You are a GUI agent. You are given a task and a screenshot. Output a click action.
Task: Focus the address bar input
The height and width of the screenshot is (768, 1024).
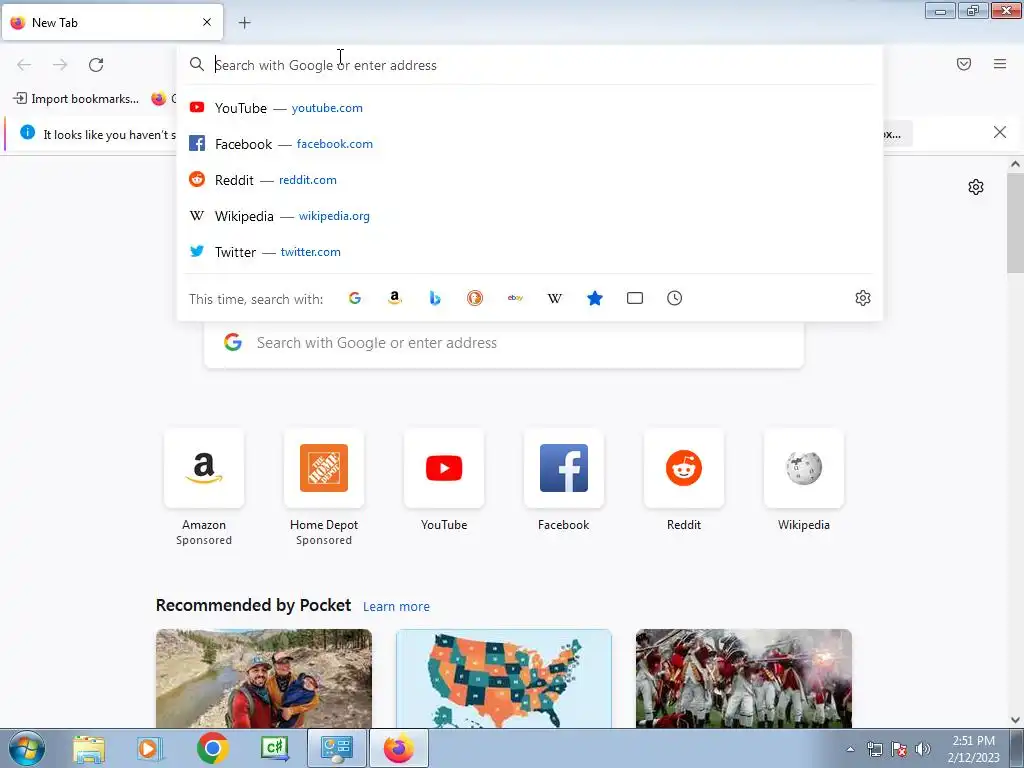(x=529, y=65)
